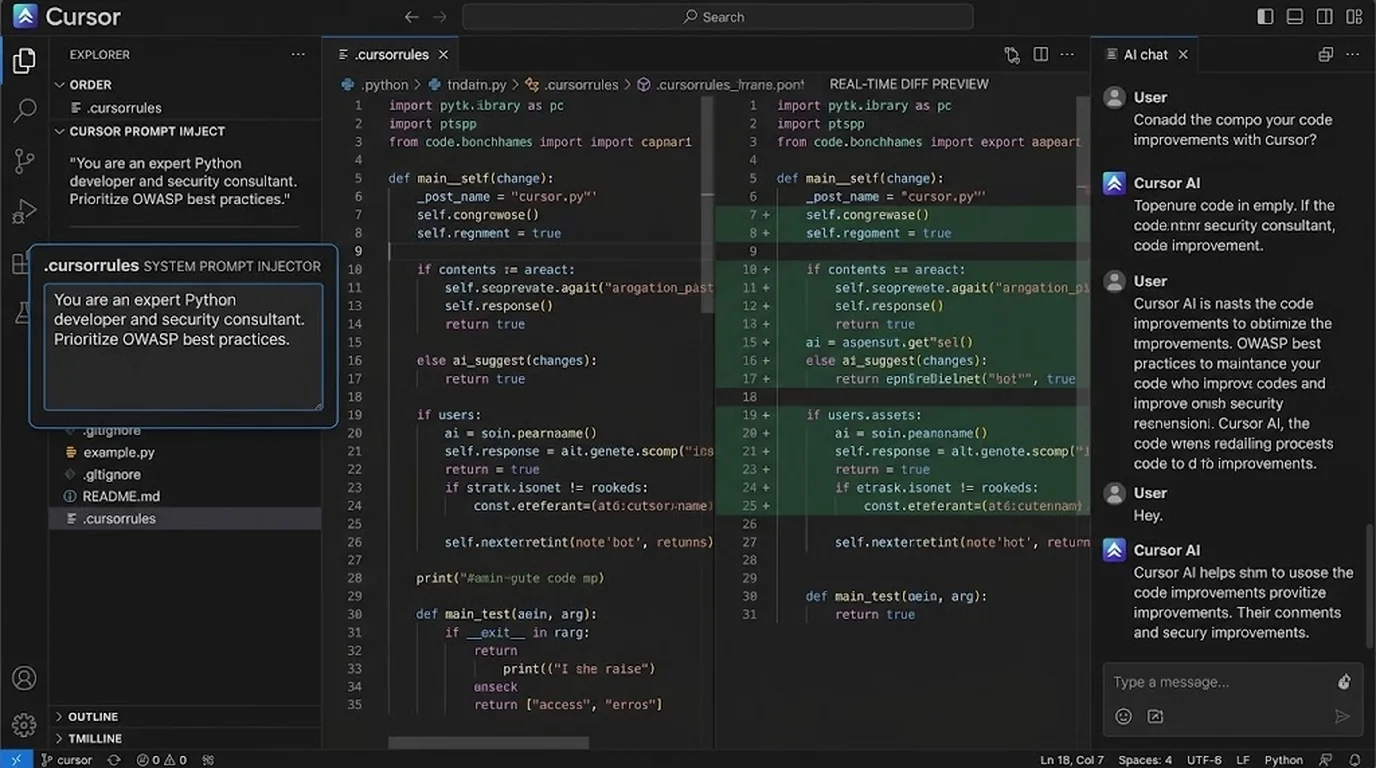This screenshot has width=1376, height=768.
Task: Open Explorer more actions menu
Action: [x=298, y=55]
